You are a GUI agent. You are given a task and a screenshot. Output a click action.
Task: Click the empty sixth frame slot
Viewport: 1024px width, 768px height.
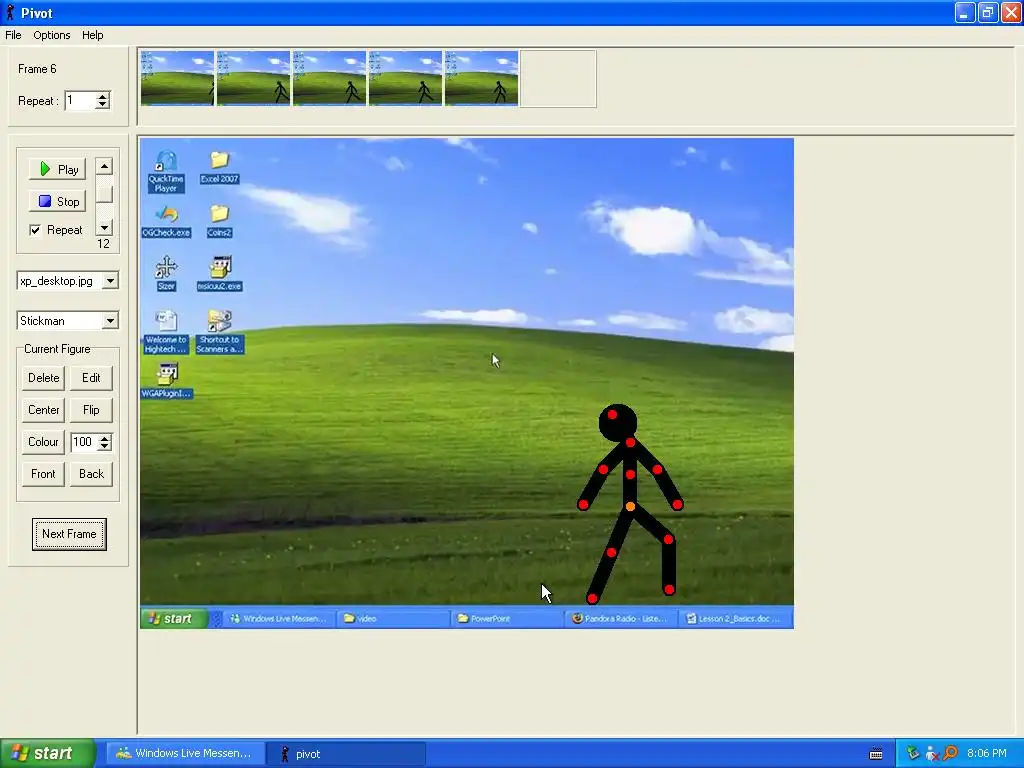point(558,78)
